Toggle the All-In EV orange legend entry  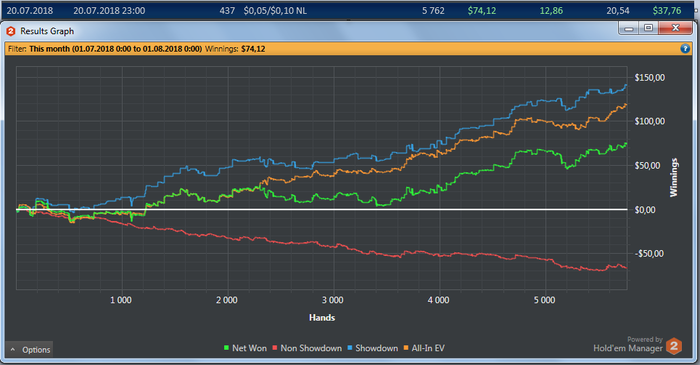424,348
